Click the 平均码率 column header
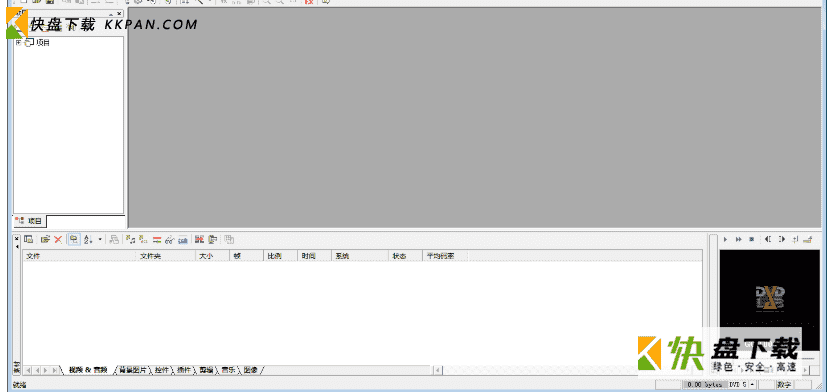Viewport: 832px width, 392px height. coord(445,256)
